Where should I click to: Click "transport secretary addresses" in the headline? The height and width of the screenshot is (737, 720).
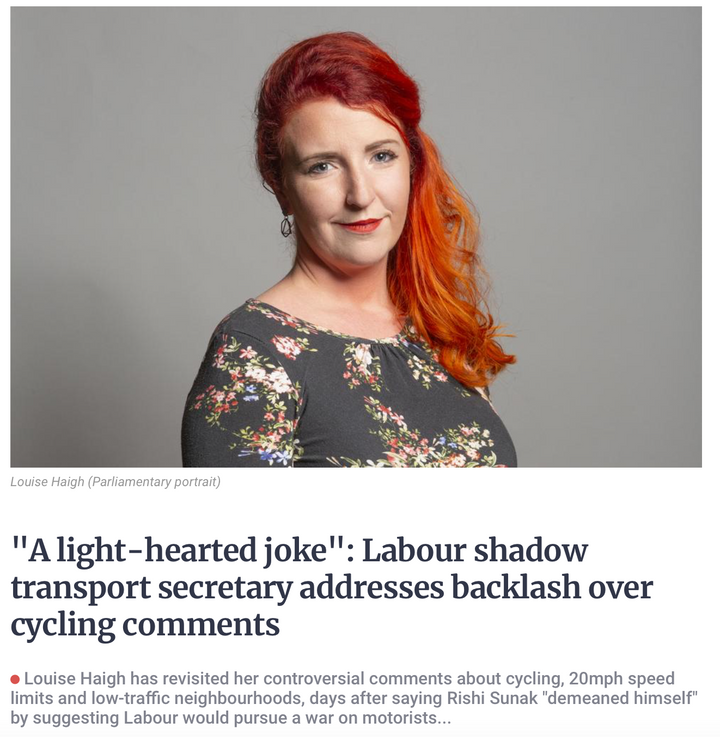click(227, 588)
